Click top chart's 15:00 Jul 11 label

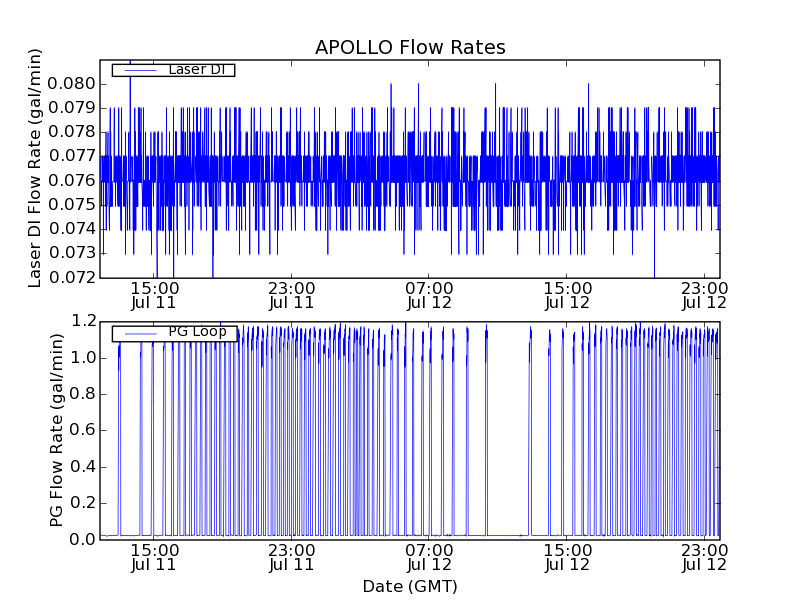tap(154, 295)
